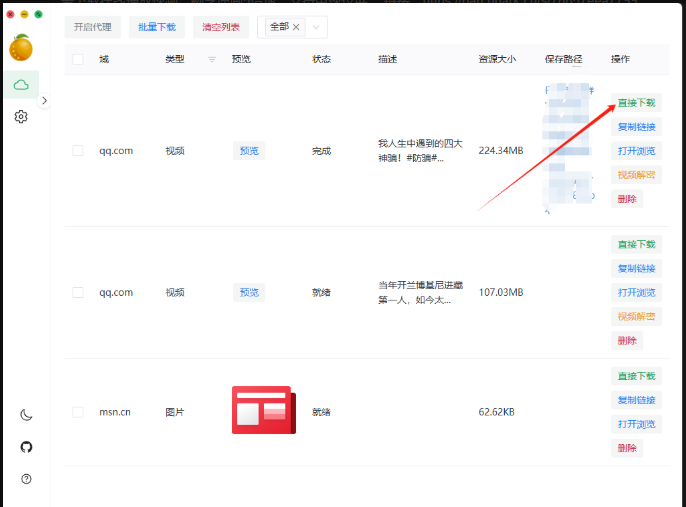Screen dimensions: 686x507
Task: Click the 62.62KB size cell
Action: click(x=497, y=412)
